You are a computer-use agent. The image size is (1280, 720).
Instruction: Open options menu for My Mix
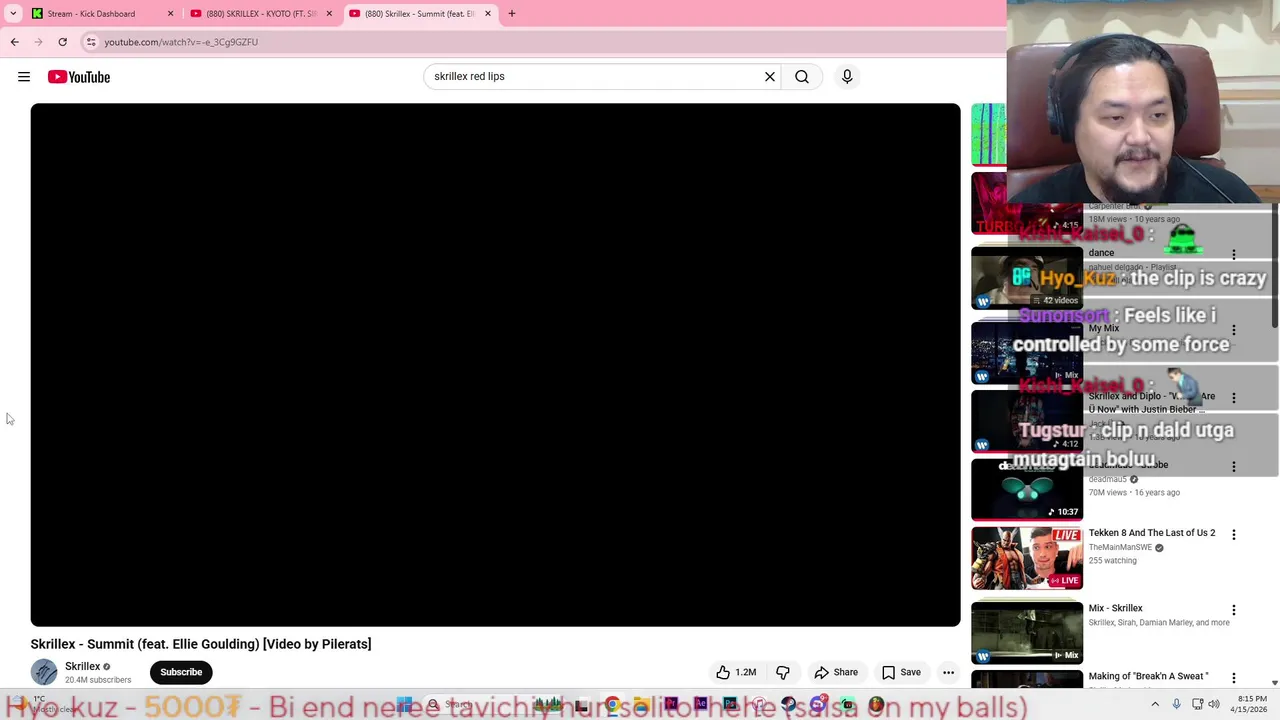pyautogui.click(x=1234, y=330)
